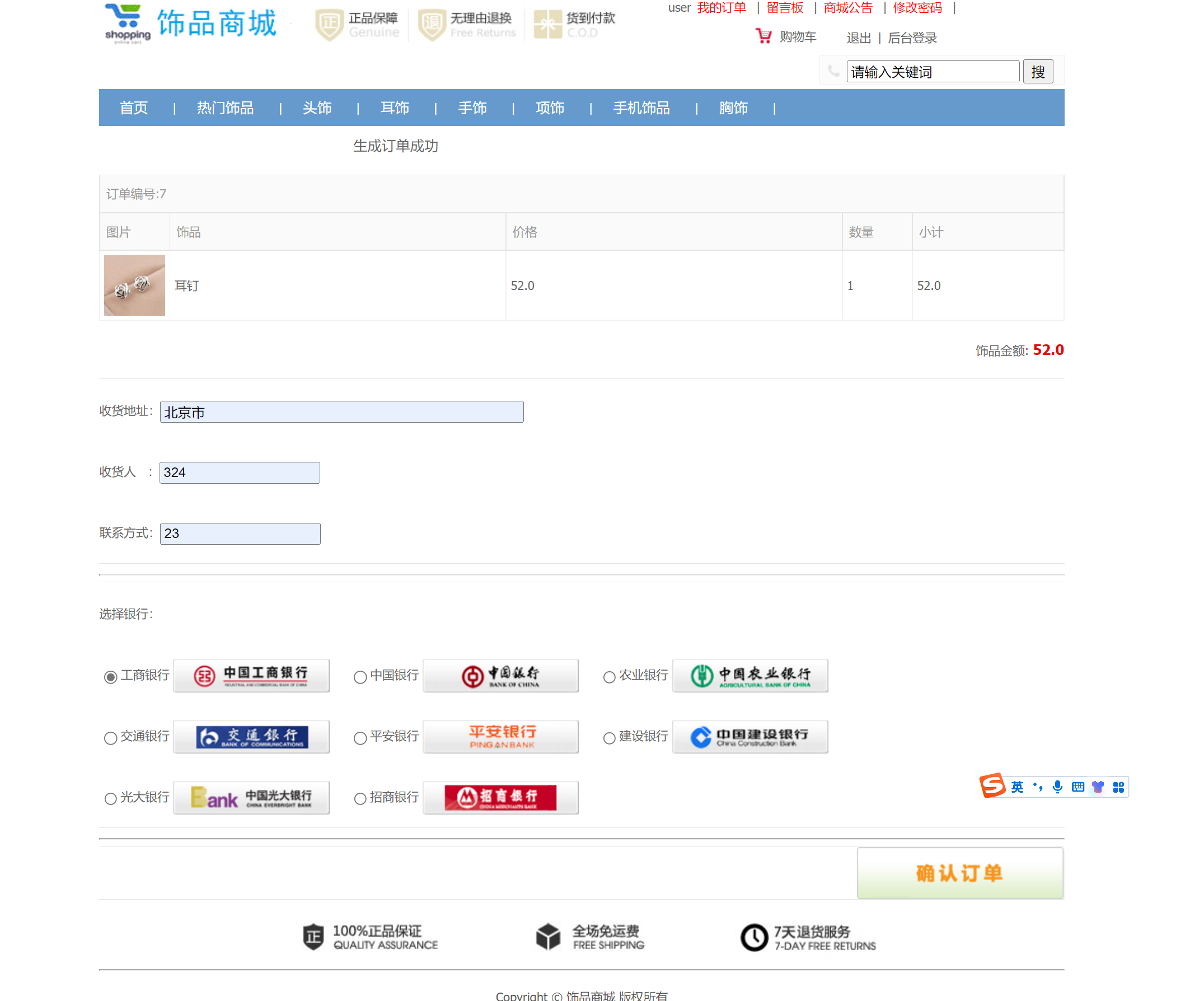Activate voice input via the microphone icon
Image resolution: width=1204 pixels, height=1001 pixels.
pyautogui.click(x=1057, y=787)
